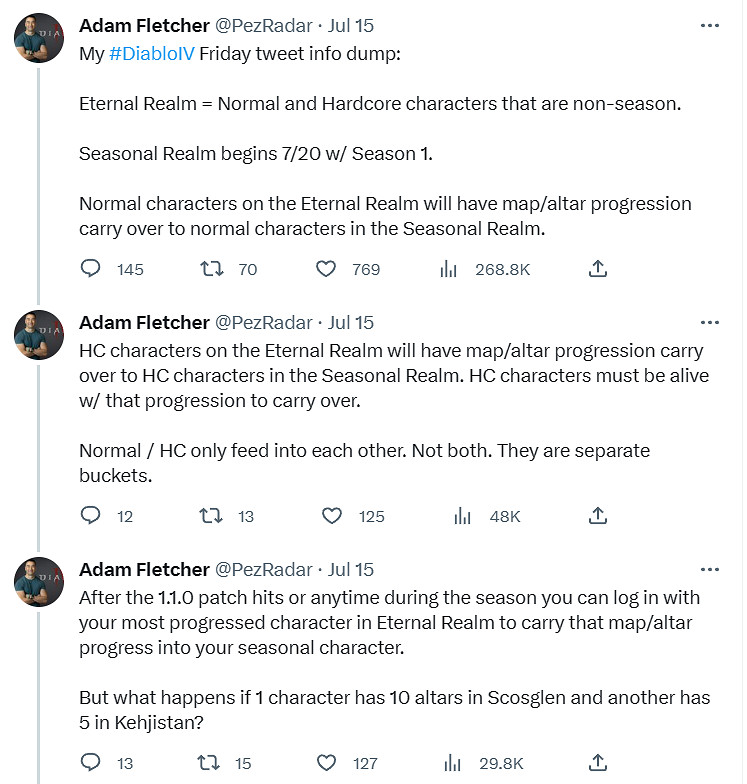Retweet the tweet with 13 retweets
The width and height of the screenshot is (747, 784).
[211, 516]
